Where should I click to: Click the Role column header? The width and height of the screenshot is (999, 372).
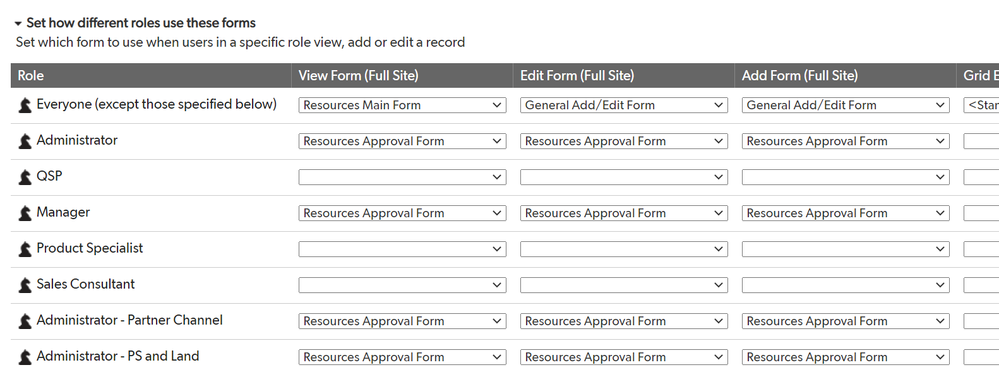coord(31,76)
